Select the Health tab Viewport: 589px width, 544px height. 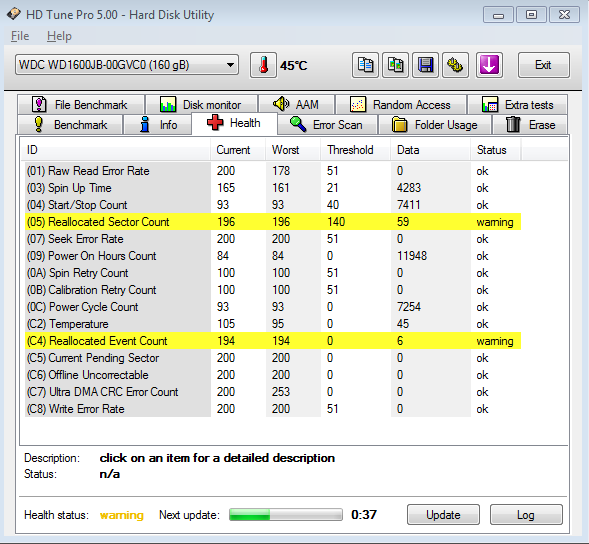pyautogui.click(x=234, y=123)
